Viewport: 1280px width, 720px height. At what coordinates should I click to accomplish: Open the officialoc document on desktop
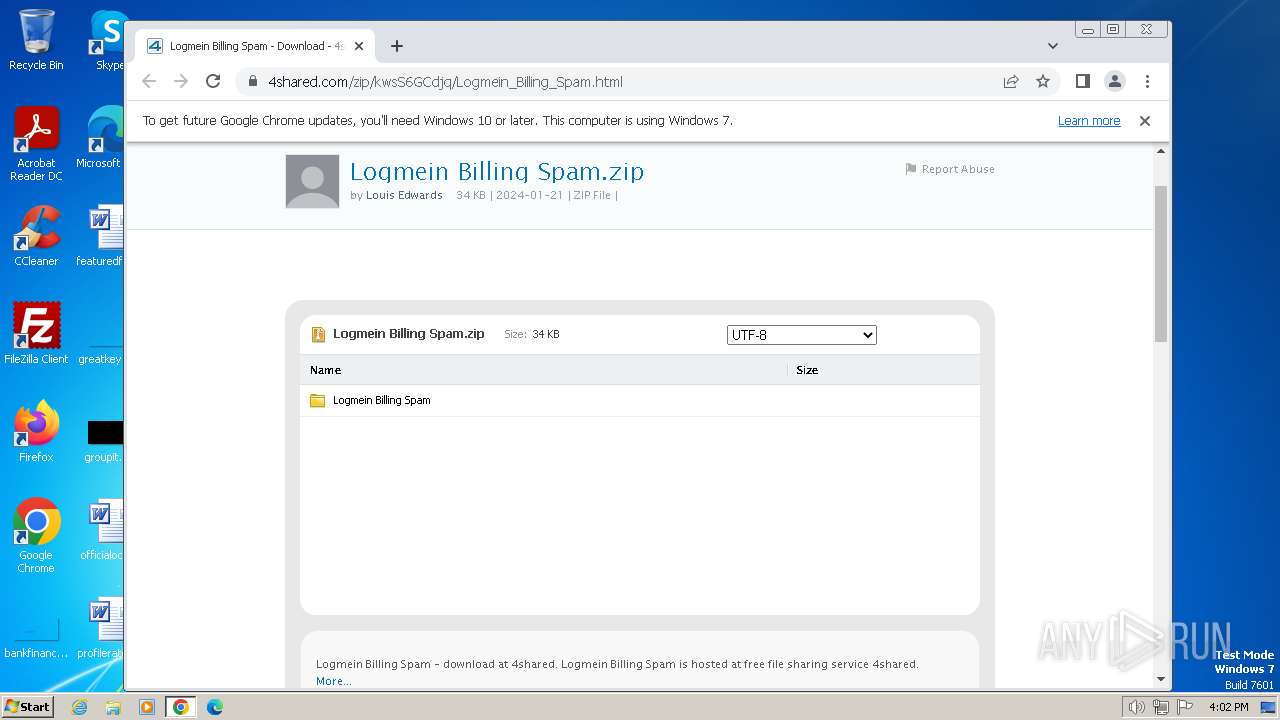click(x=103, y=530)
